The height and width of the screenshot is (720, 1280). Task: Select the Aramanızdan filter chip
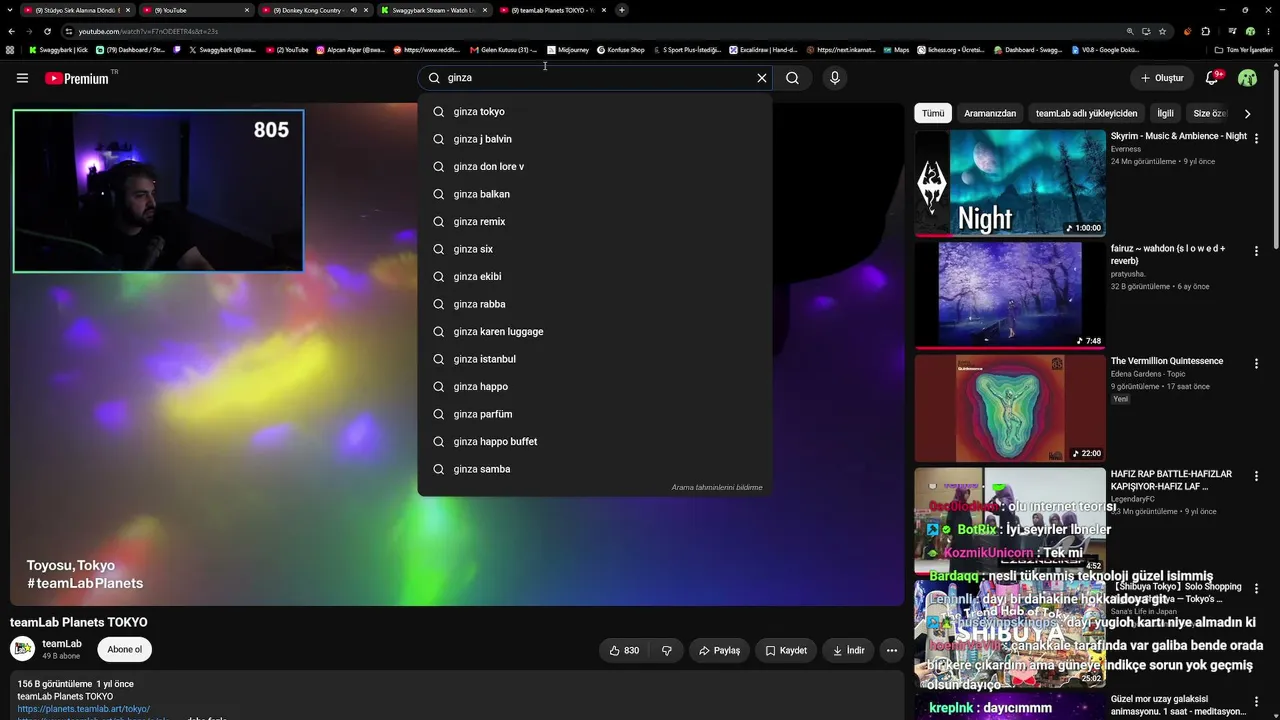tap(990, 114)
